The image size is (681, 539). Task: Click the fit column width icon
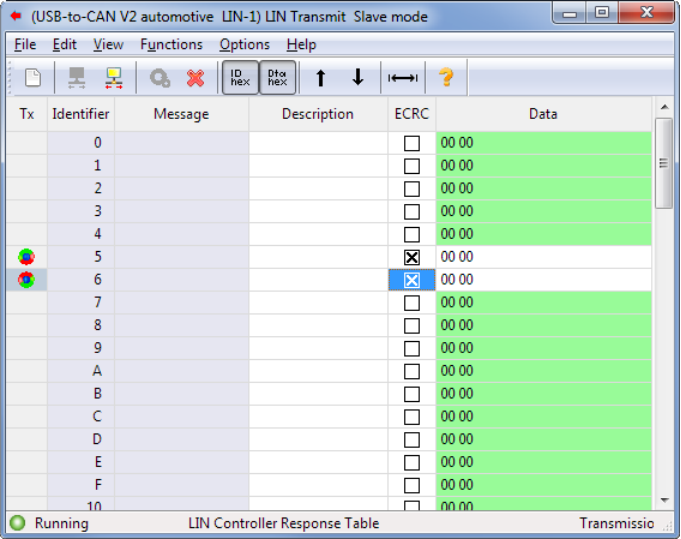point(403,78)
